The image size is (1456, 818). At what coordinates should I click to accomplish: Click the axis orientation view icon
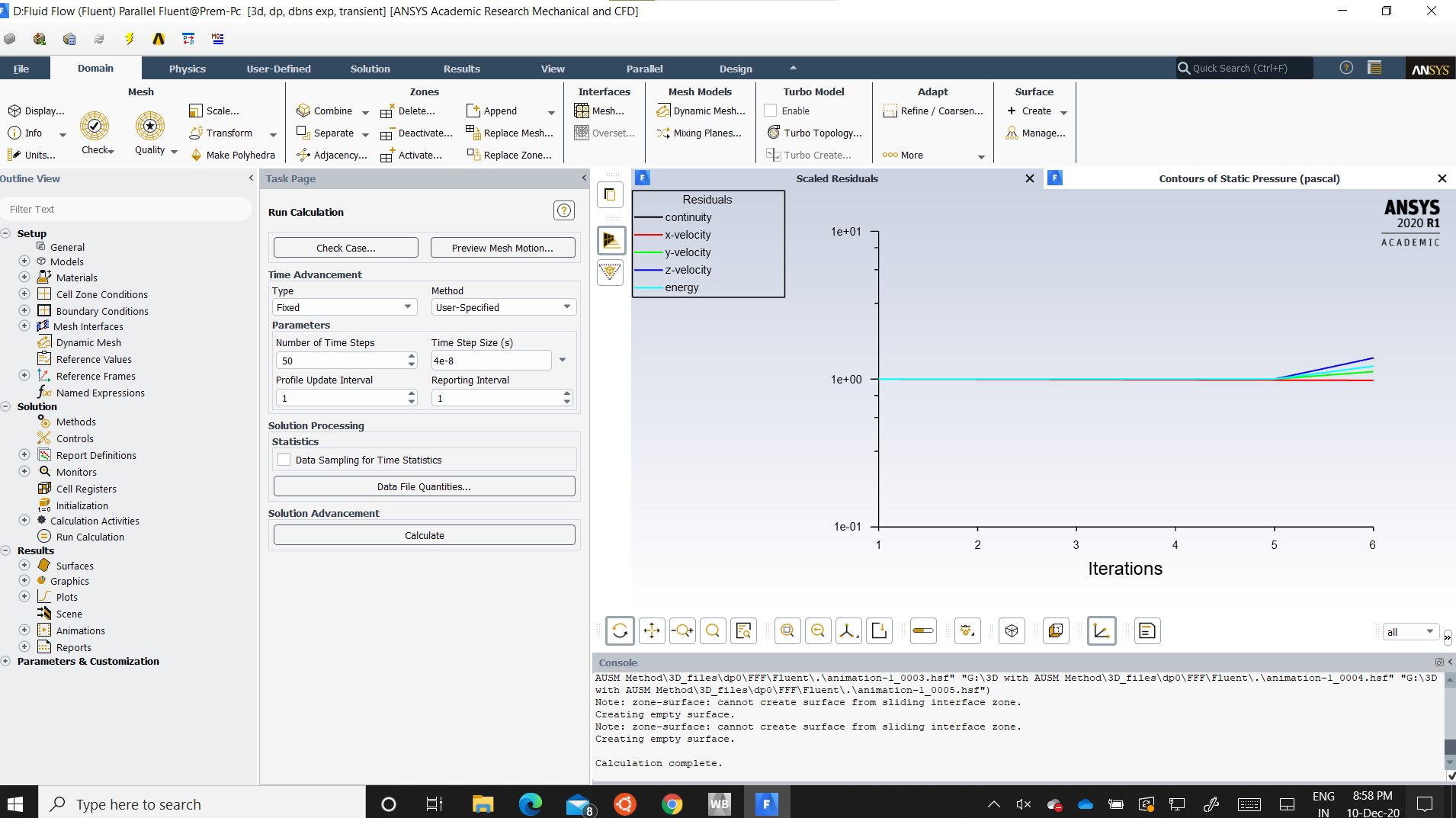click(848, 630)
